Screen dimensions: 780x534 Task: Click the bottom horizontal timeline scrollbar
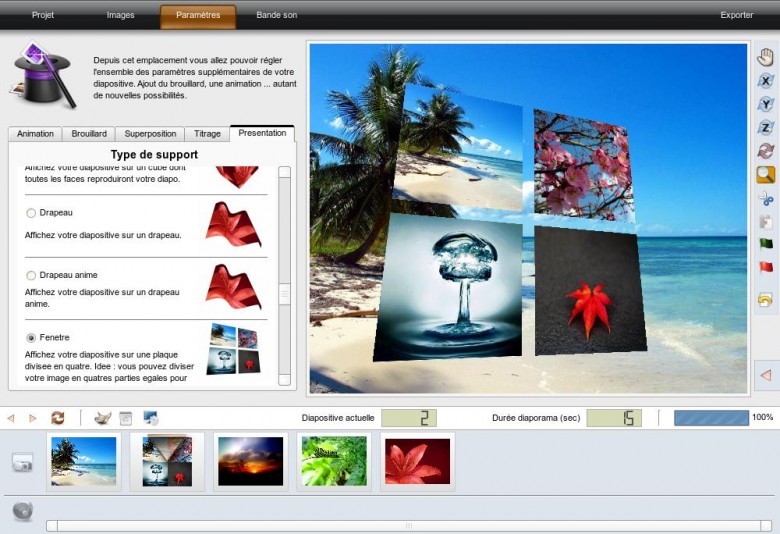coord(409,526)
